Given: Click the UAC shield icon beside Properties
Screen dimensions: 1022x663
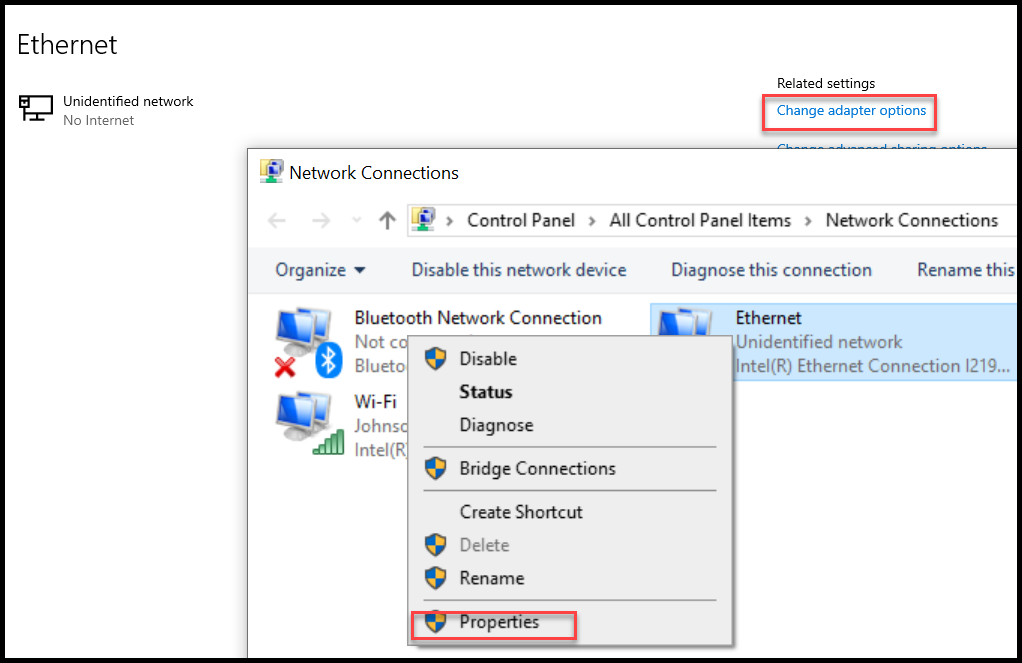Looking at the screenshot, I should (x=436, y=622).
